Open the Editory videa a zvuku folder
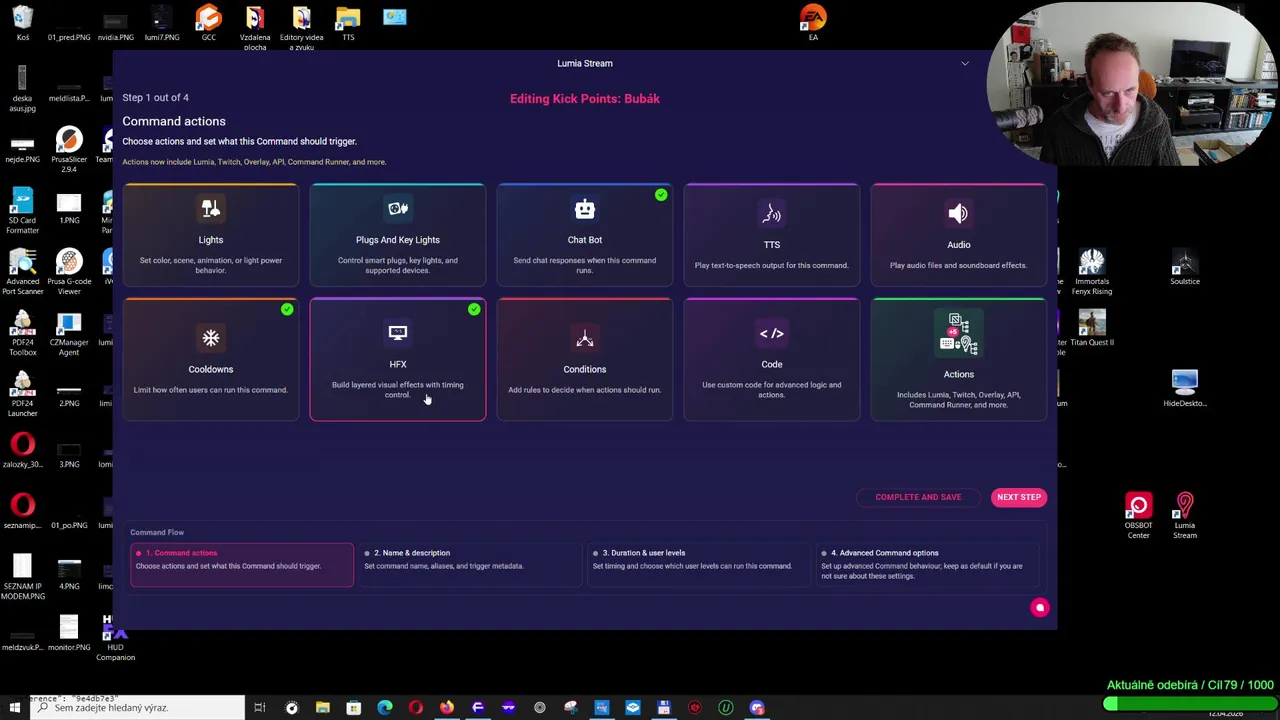The image size is (1280, 720). point(301,27)
